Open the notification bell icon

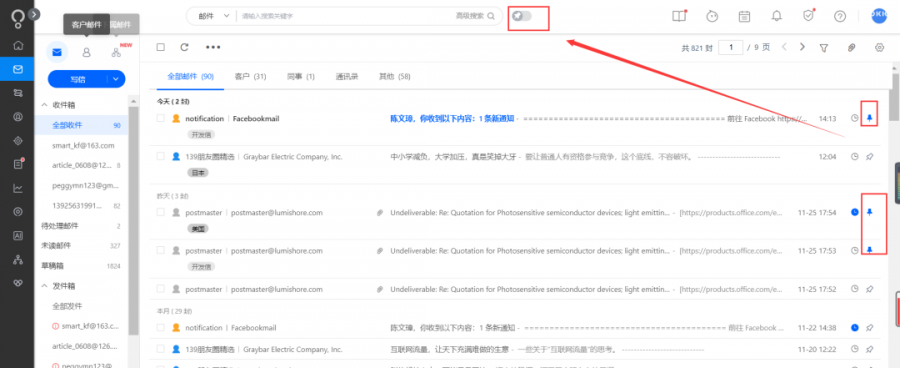776,16
